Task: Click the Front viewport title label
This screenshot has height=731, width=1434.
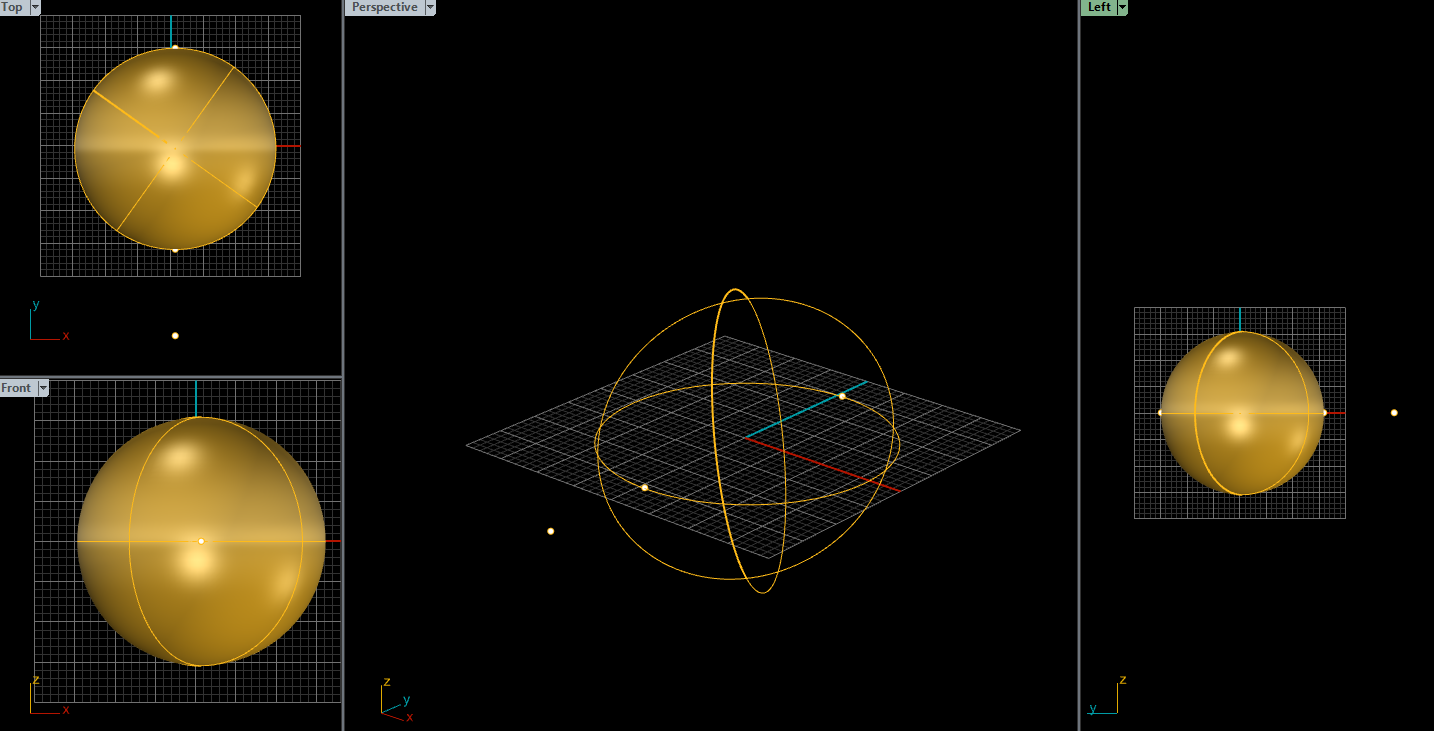Action: (x=16, y=388)
